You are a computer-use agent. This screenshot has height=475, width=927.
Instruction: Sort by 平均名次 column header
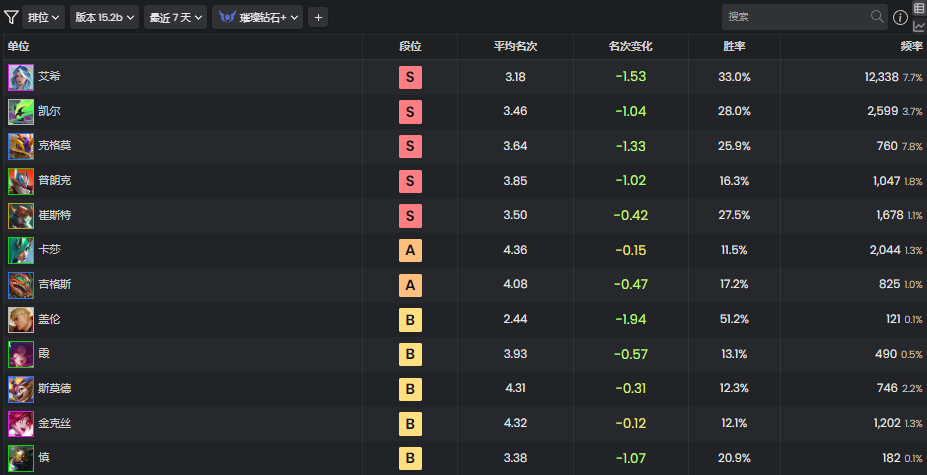(x=516, y=47)
